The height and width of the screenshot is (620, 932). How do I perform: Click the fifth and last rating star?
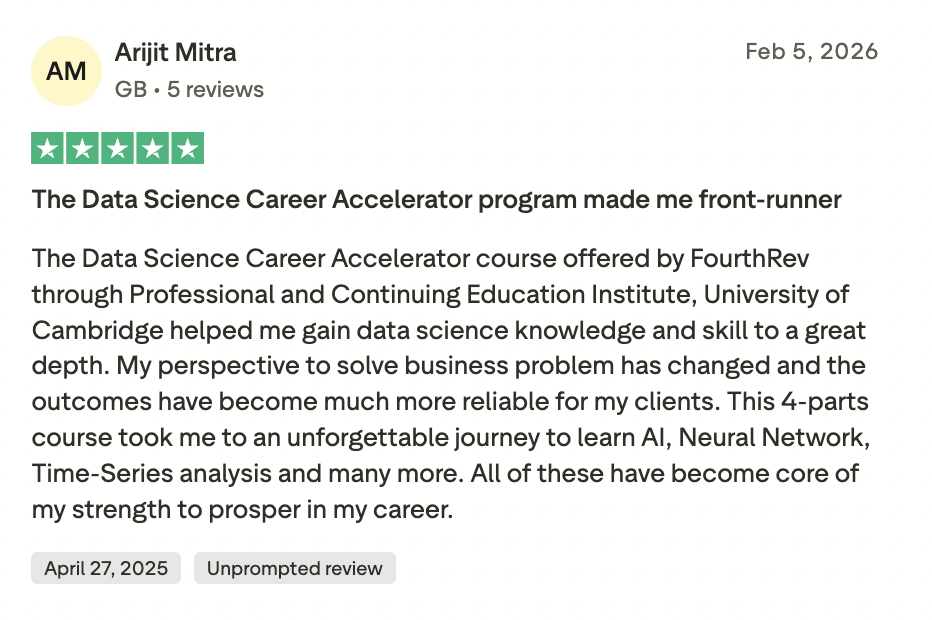(187, 148)
